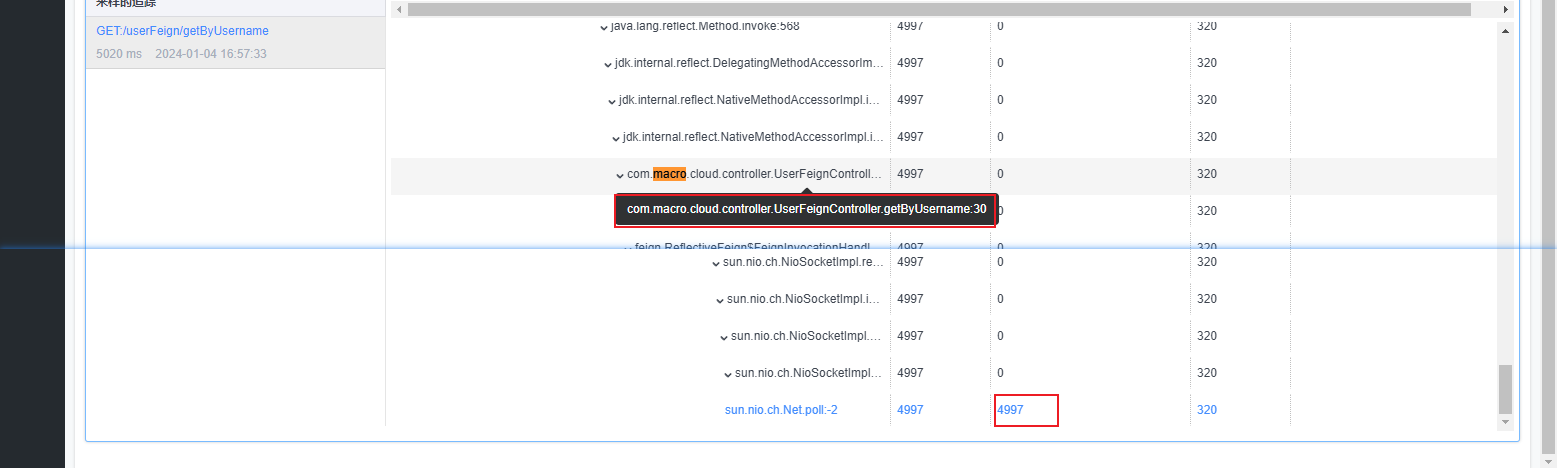Collapse the jdk.internal.reflect.DelegatingMethodAccessorImpl node
Image resolution: width=1557 pixels, height=468 pixels.
607,64
